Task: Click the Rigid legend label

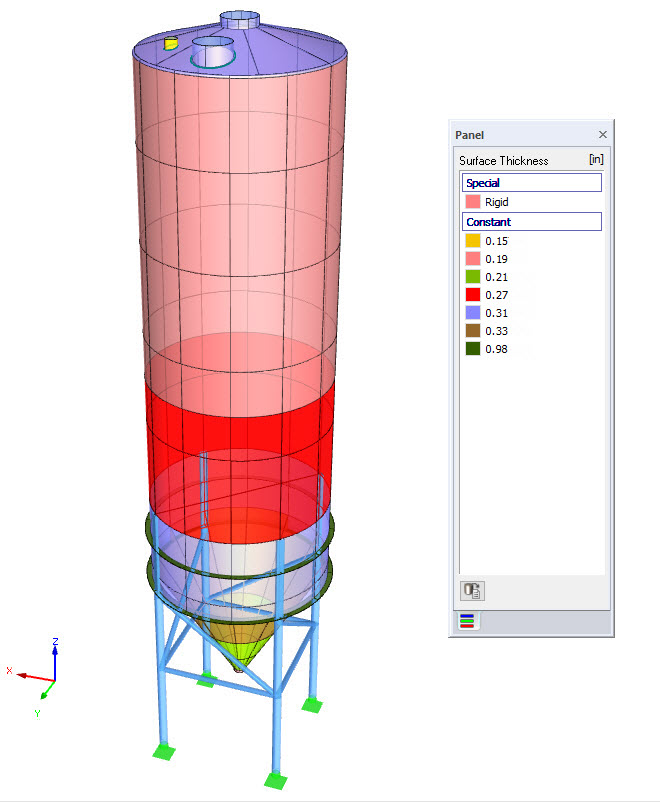Action: tap(496, 202)
